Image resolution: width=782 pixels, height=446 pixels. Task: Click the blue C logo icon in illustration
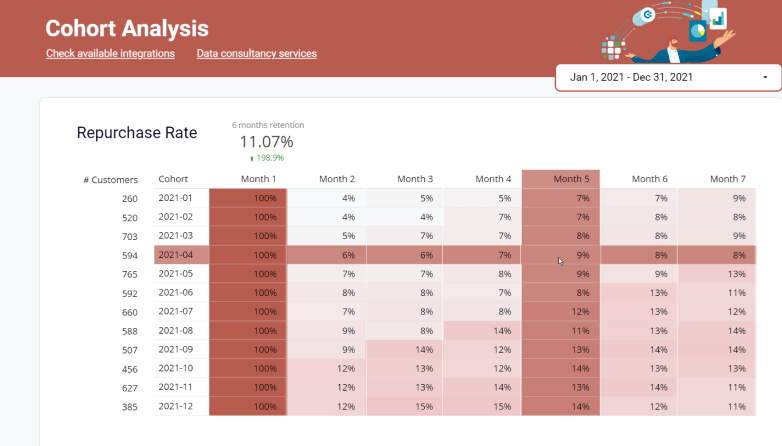click(x=647, y=15)
